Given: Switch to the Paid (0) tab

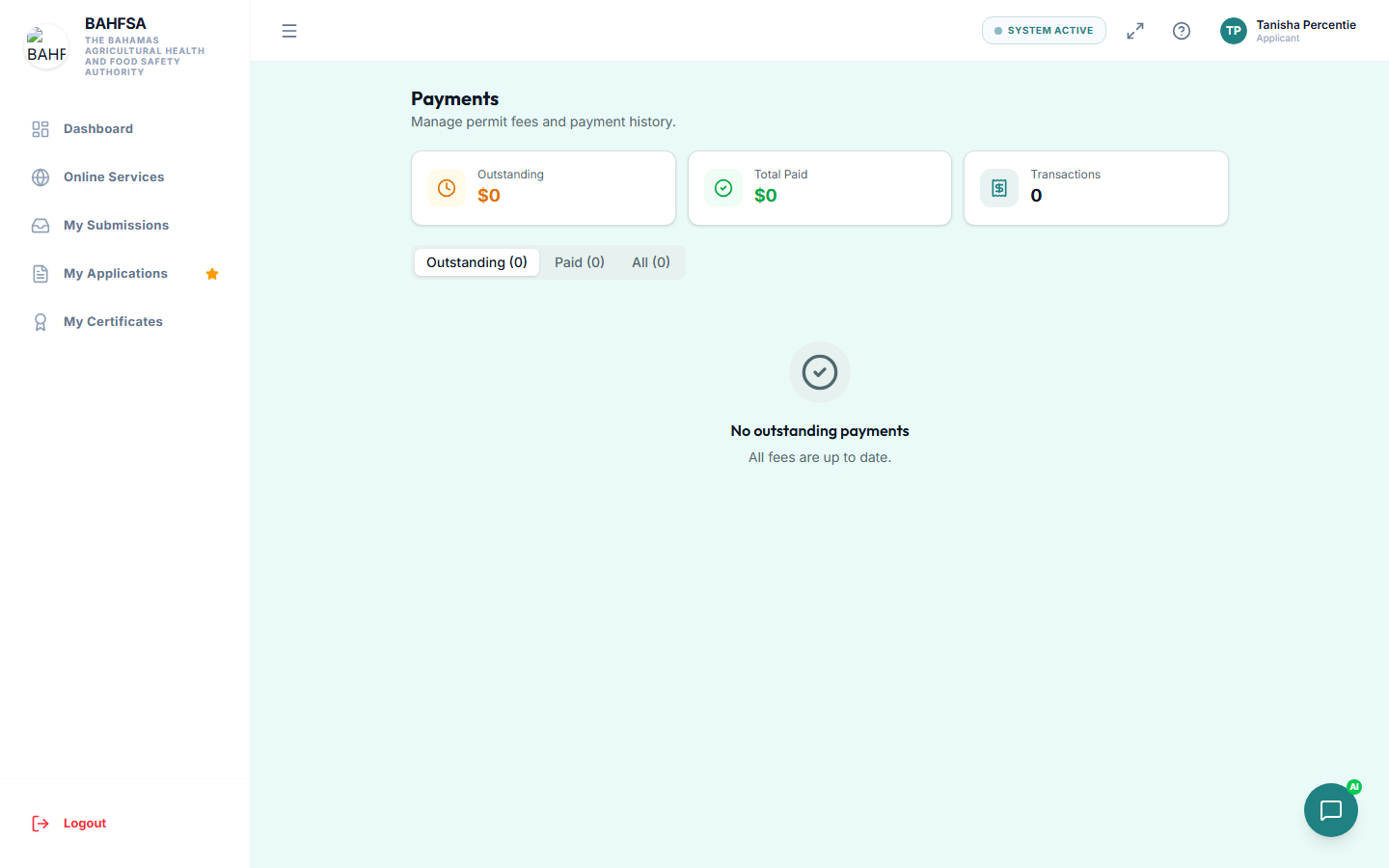Looking at the screenshot, I should point(580,262).
